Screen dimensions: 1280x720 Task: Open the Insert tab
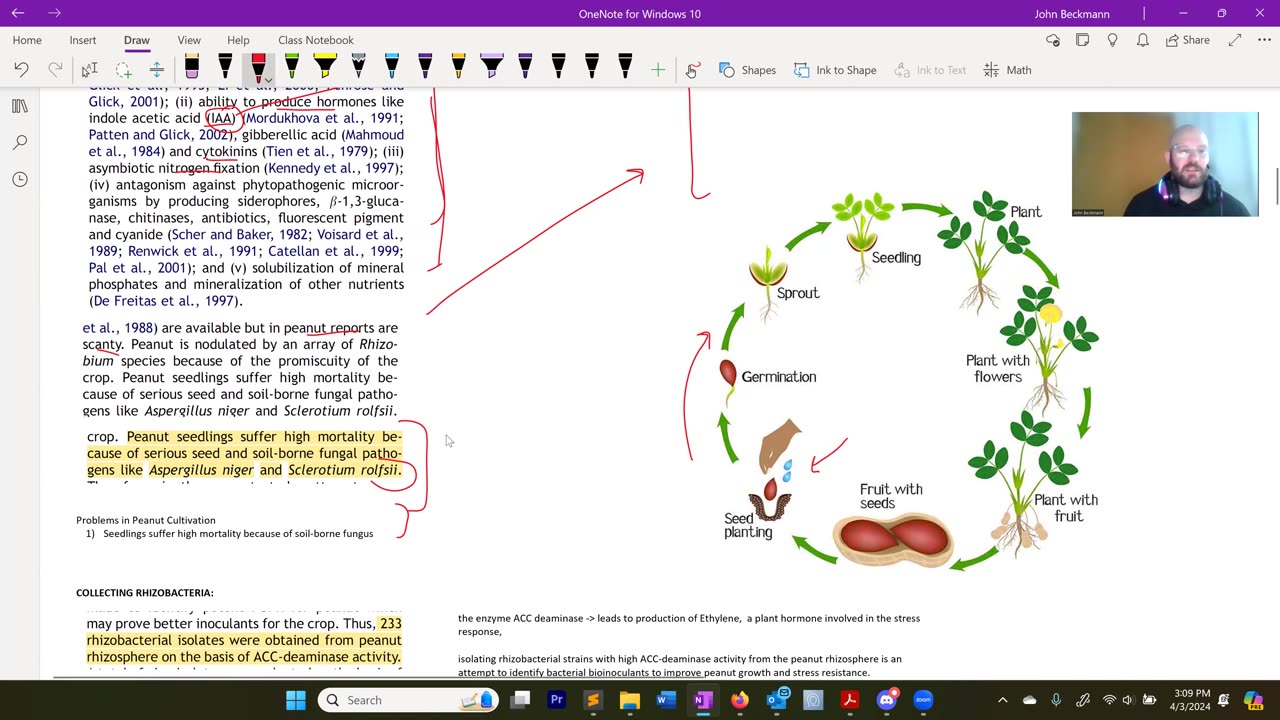pyautogui.click(x=83, y=40)
